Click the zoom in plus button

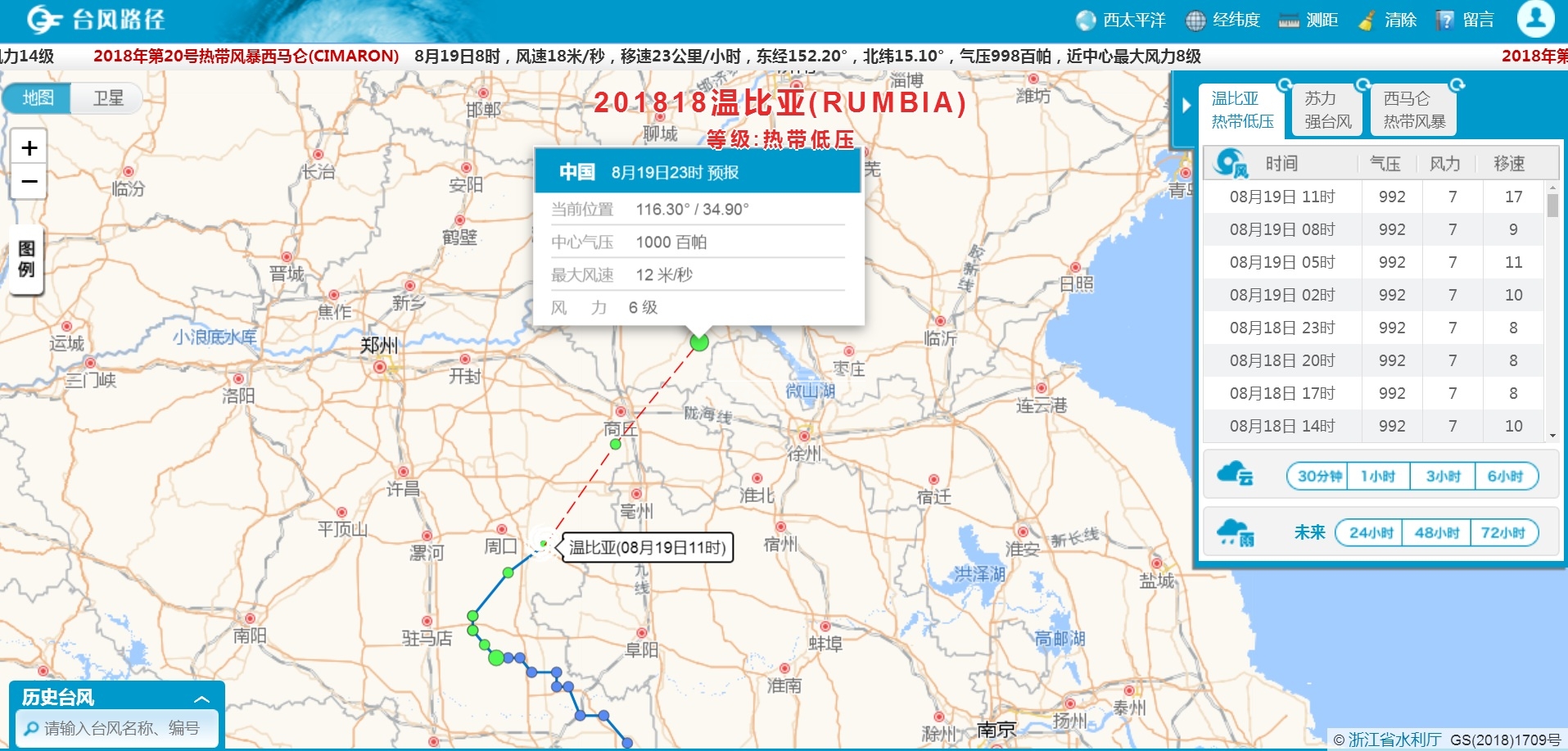28,148
